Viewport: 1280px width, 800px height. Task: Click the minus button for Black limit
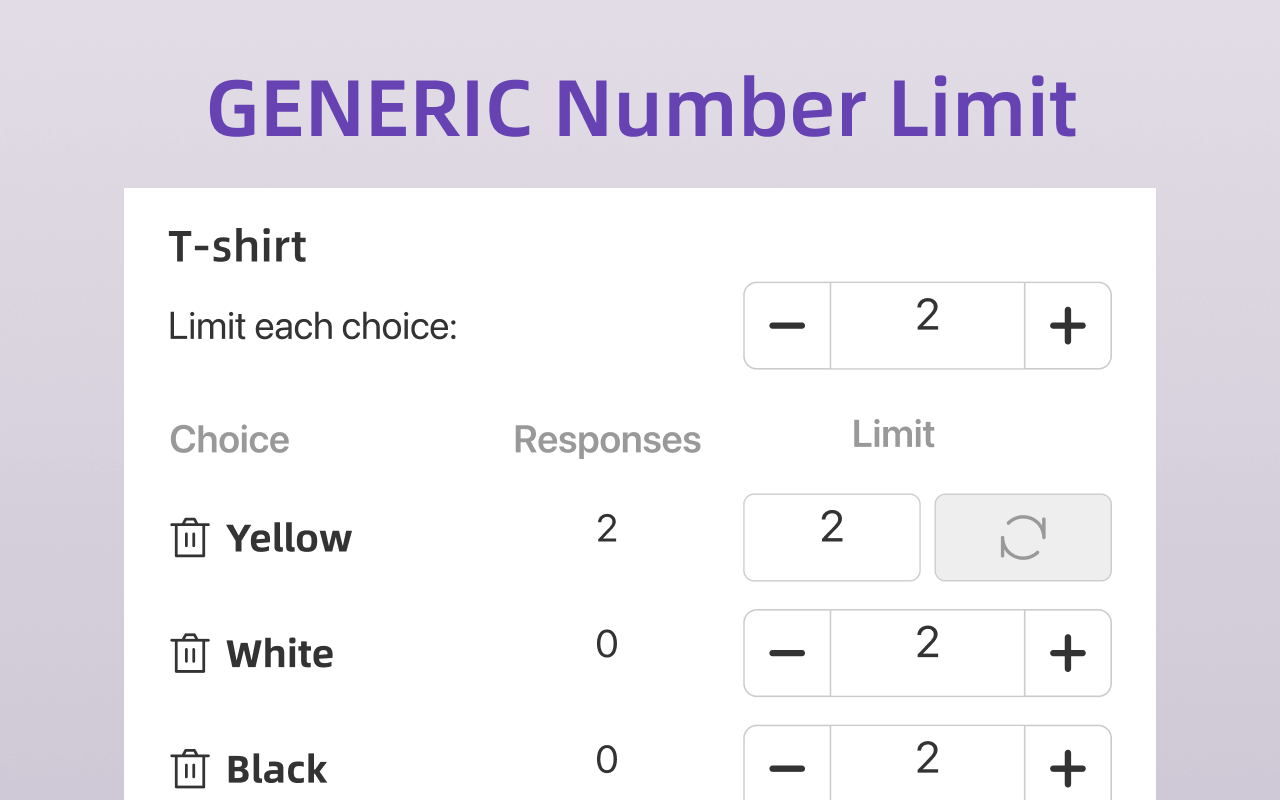coord(787,766)
